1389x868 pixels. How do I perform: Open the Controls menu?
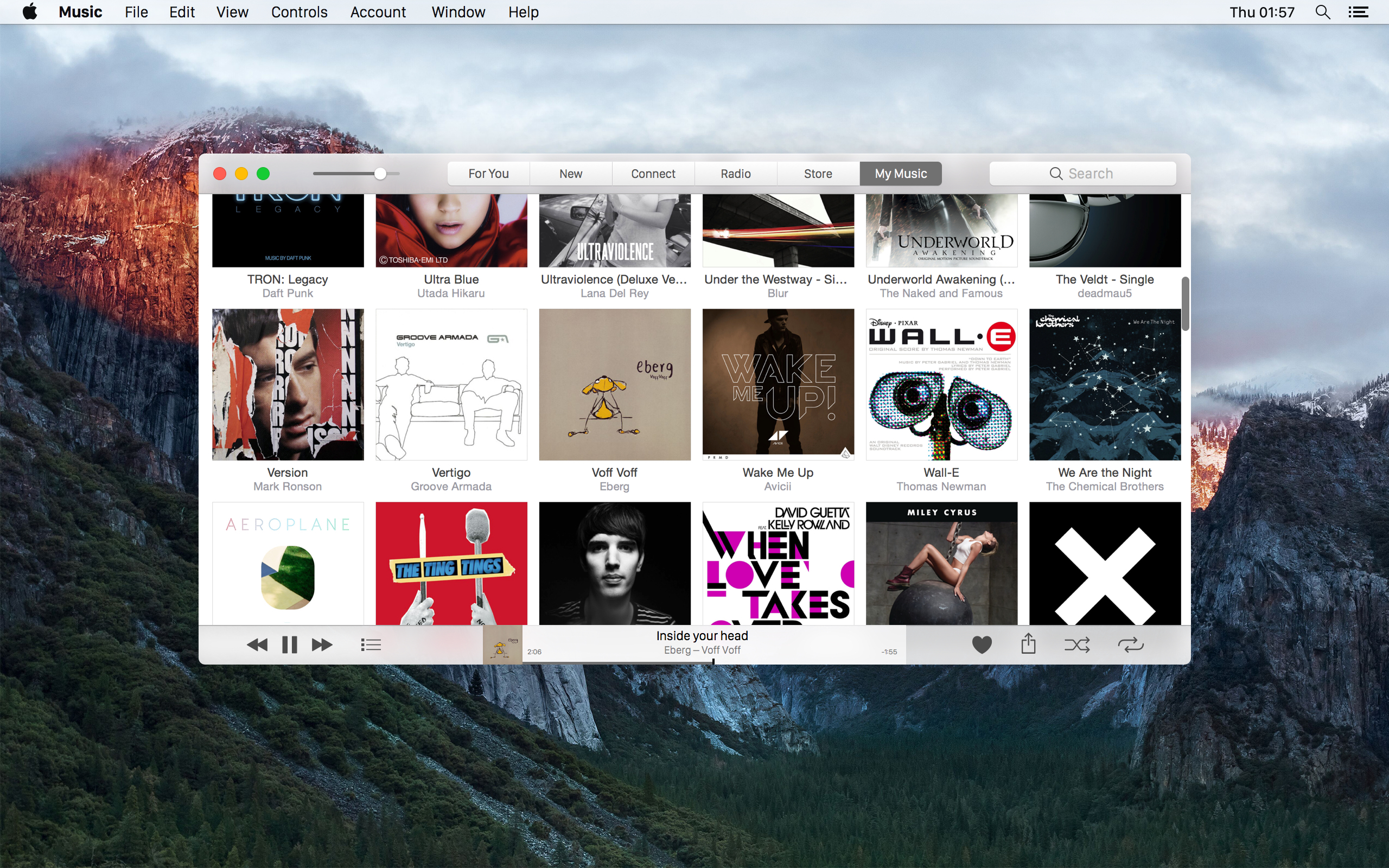tap(299, 12)
